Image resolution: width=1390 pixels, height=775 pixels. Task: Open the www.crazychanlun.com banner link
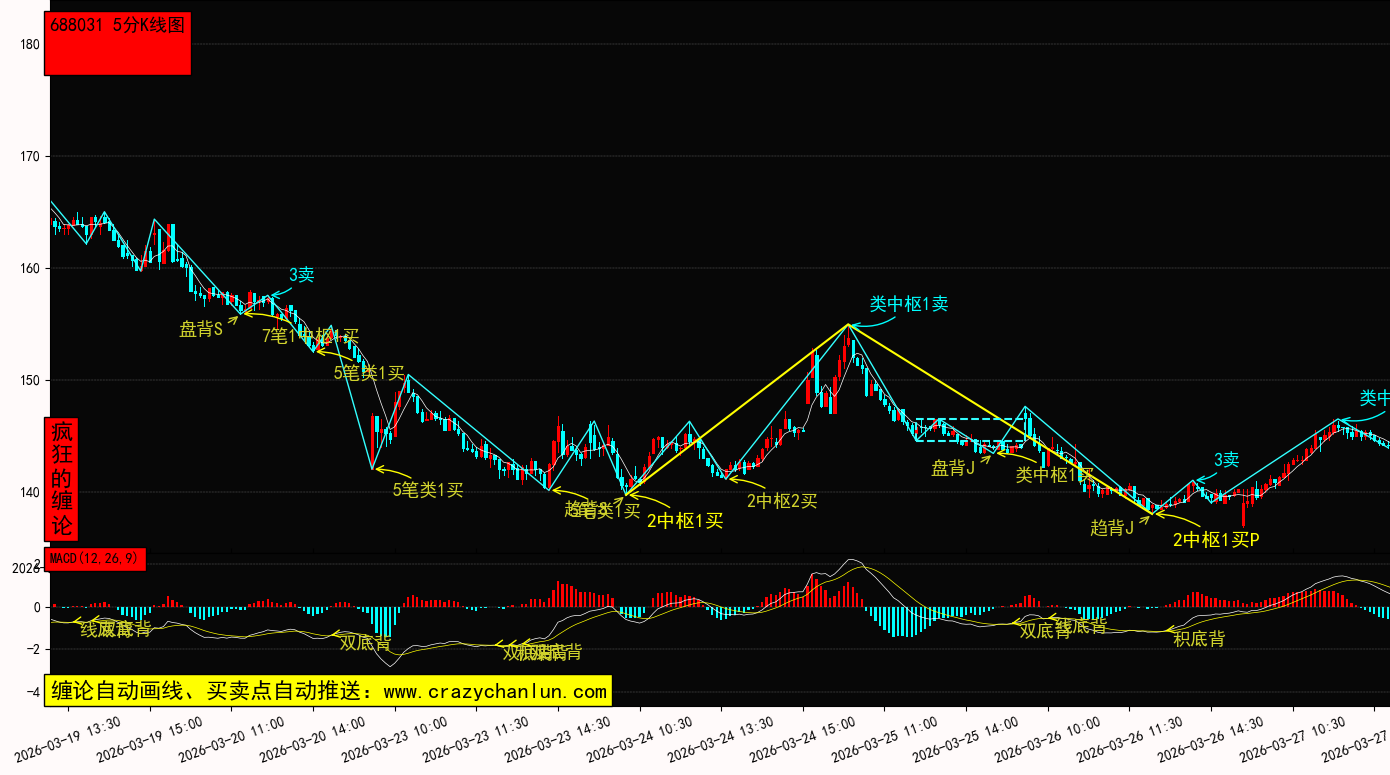(x=327, y=691)
